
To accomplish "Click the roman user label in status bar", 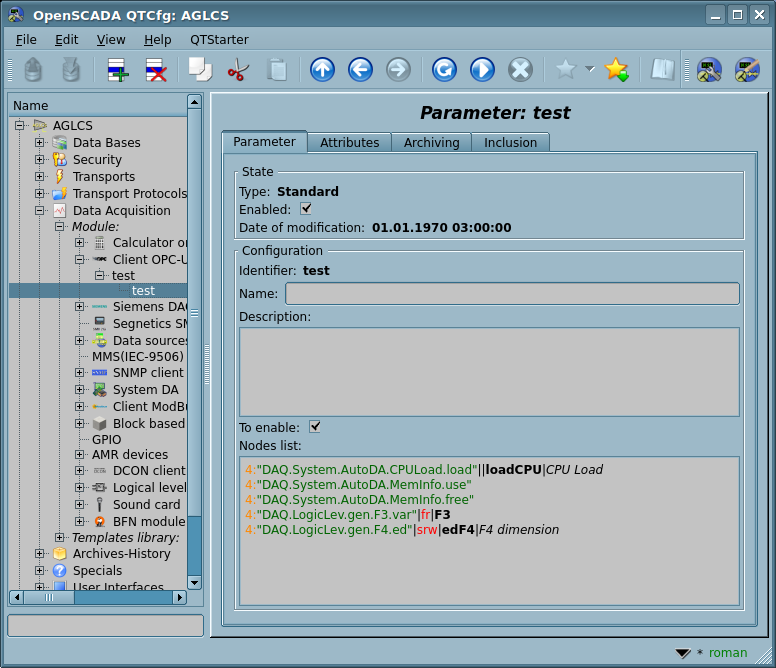I will [x=728, y=653].
